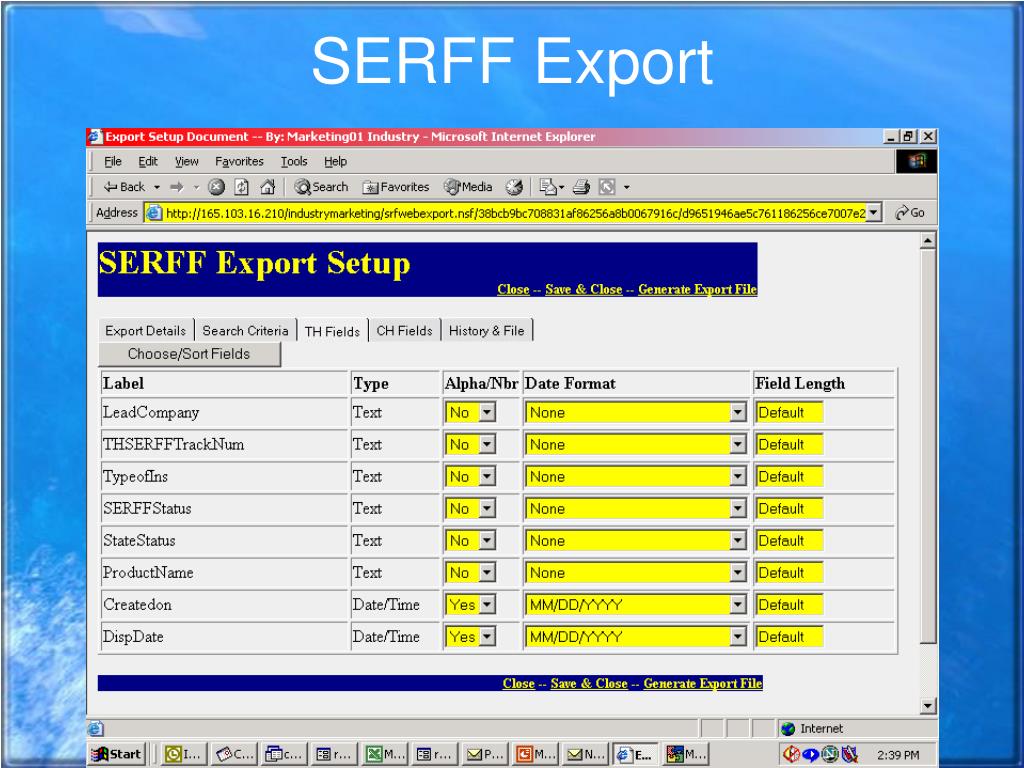Click the Netscape system tray icon
The image size is (1024, 768).
[830, 755]
